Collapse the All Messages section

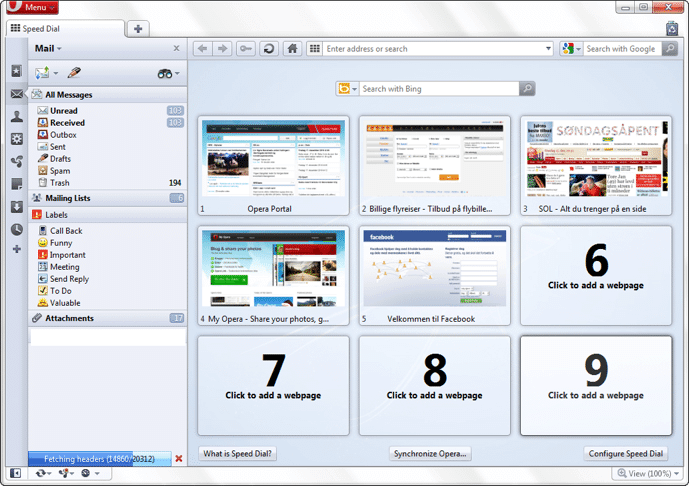tap(108, 94)
